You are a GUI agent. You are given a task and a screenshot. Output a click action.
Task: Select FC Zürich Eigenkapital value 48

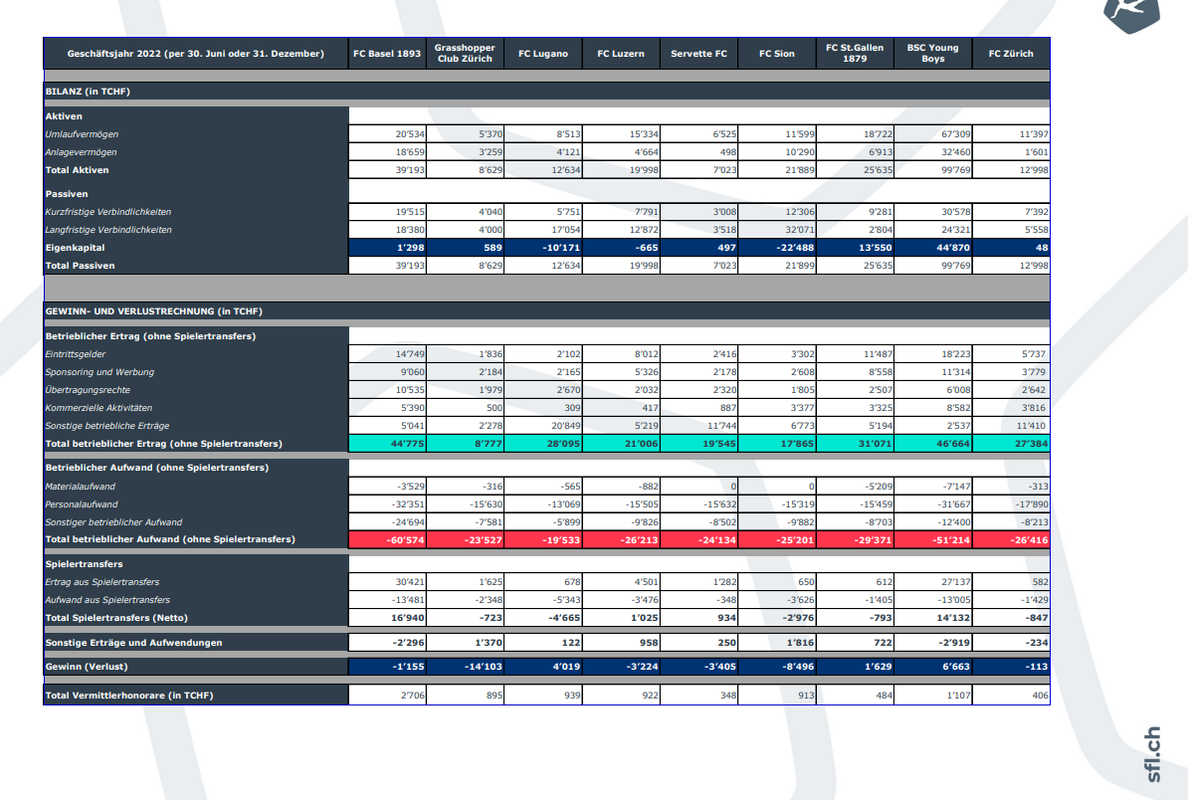pyautogui.click(x=1011, y=248)
